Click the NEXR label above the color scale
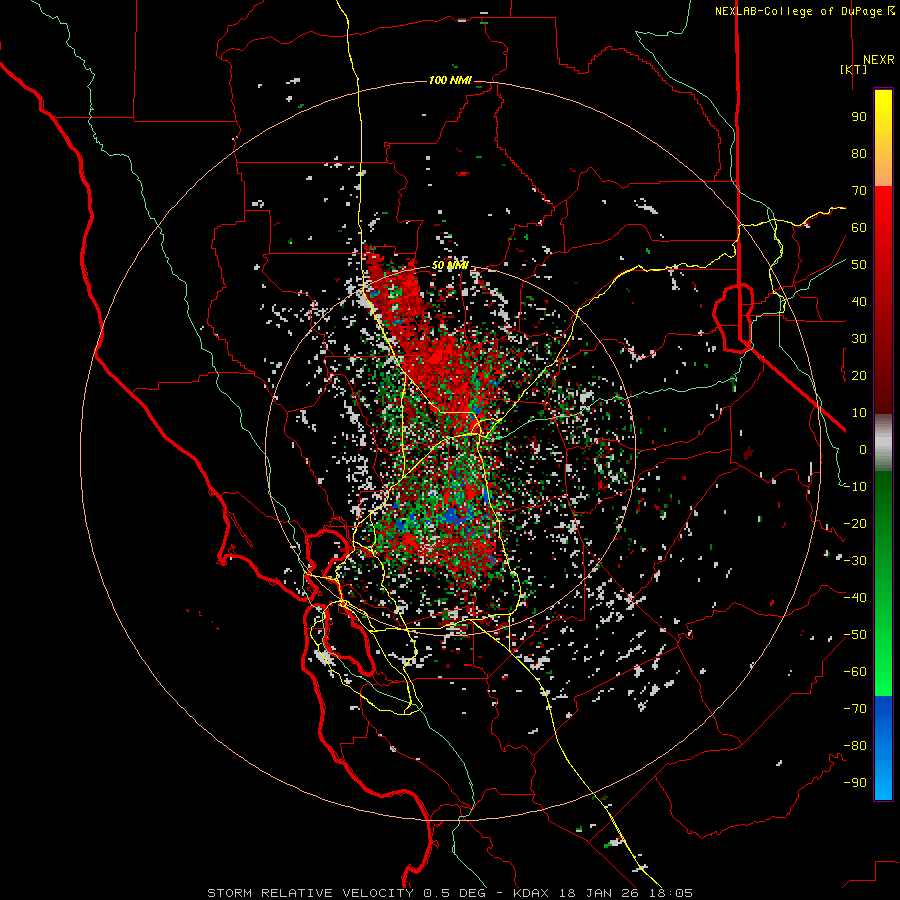The width and height of the screenshot is (900, 900). pos(878,60)
